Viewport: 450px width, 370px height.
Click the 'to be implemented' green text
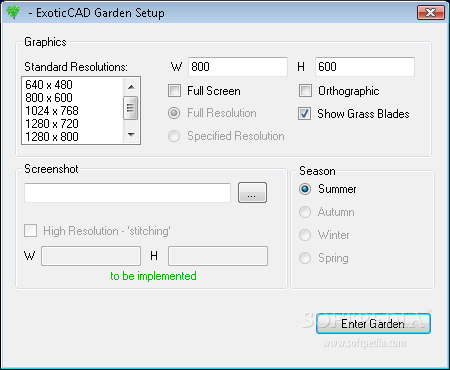[x=153, y=276]
